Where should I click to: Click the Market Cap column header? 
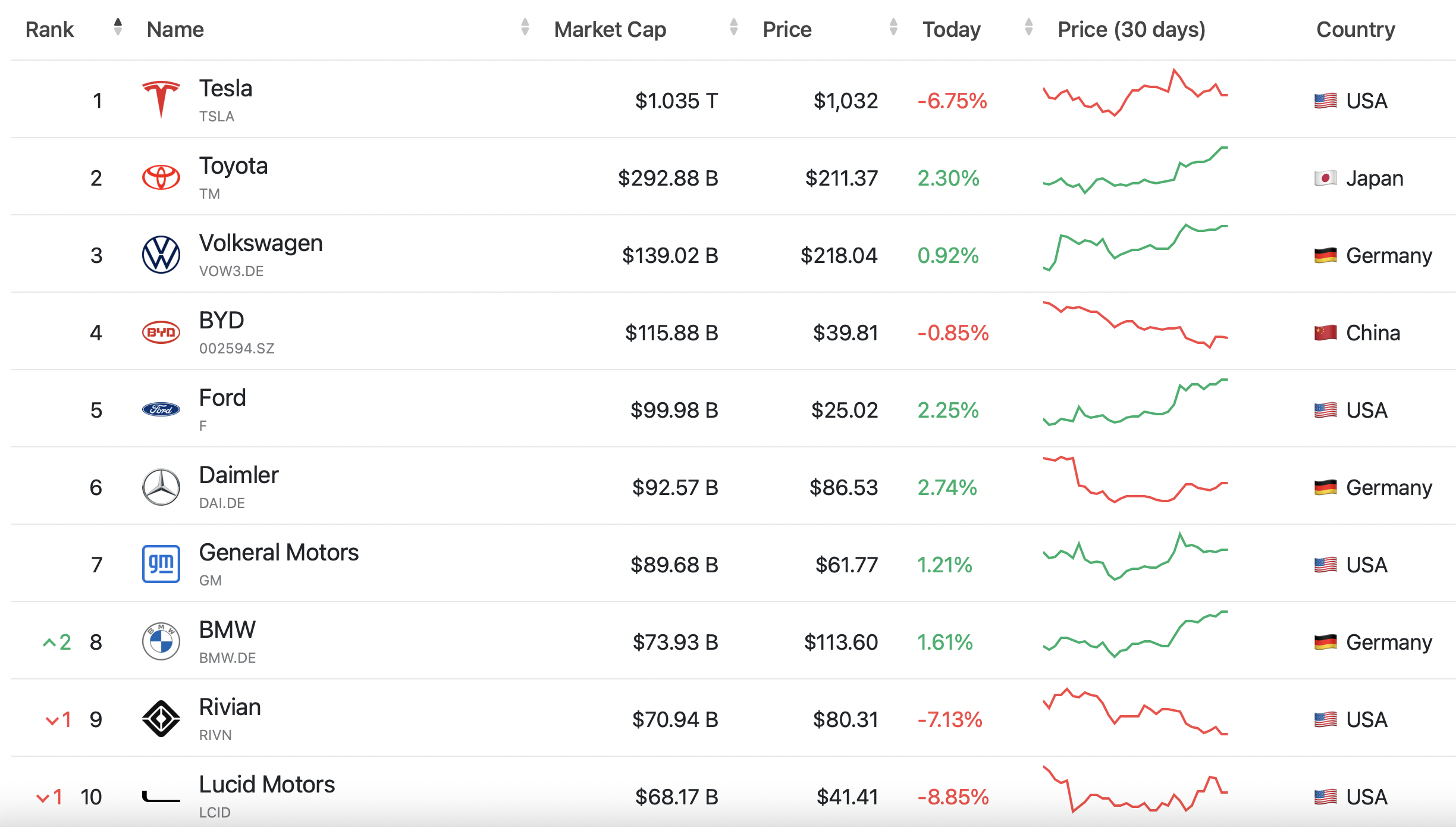pyautogui.click(x=610, y=29)
